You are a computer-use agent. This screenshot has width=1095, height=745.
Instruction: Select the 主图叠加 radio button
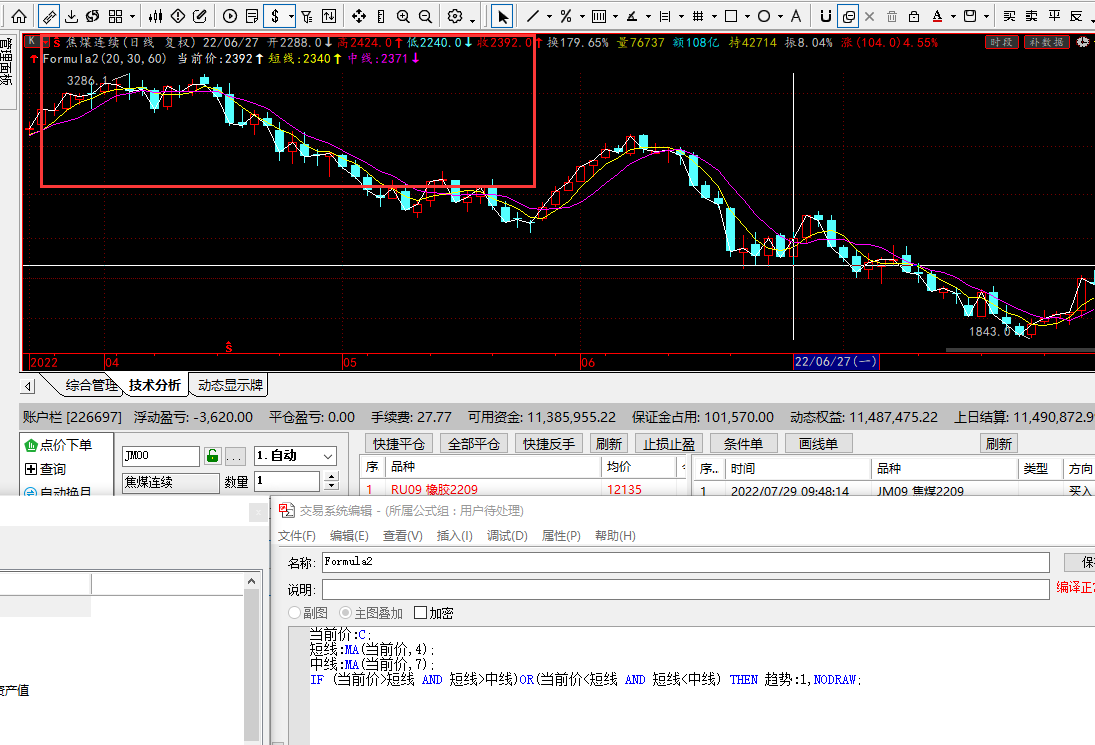coord(345,612)
